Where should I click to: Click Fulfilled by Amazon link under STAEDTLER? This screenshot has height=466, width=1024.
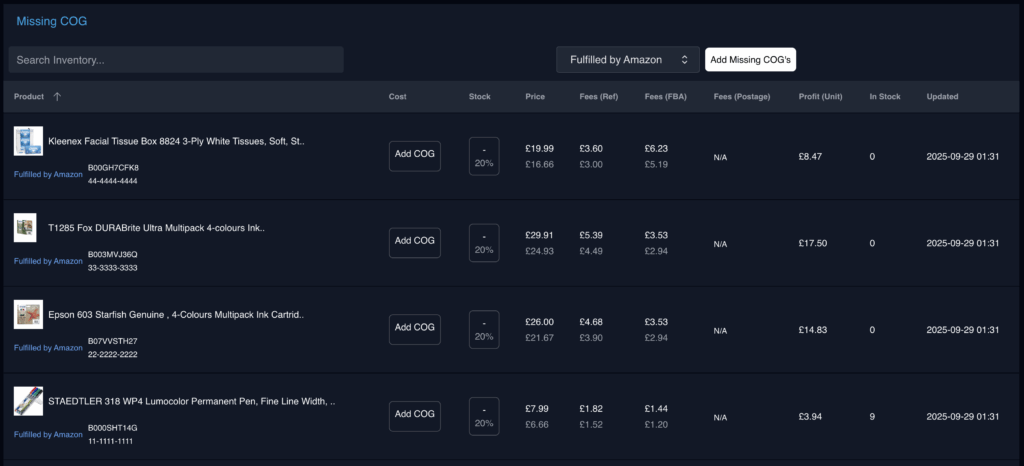(x=48, y=434)
